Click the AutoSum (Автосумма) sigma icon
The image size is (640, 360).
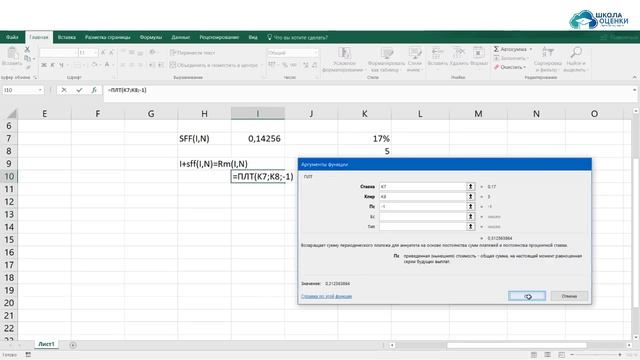coord(496,49)
